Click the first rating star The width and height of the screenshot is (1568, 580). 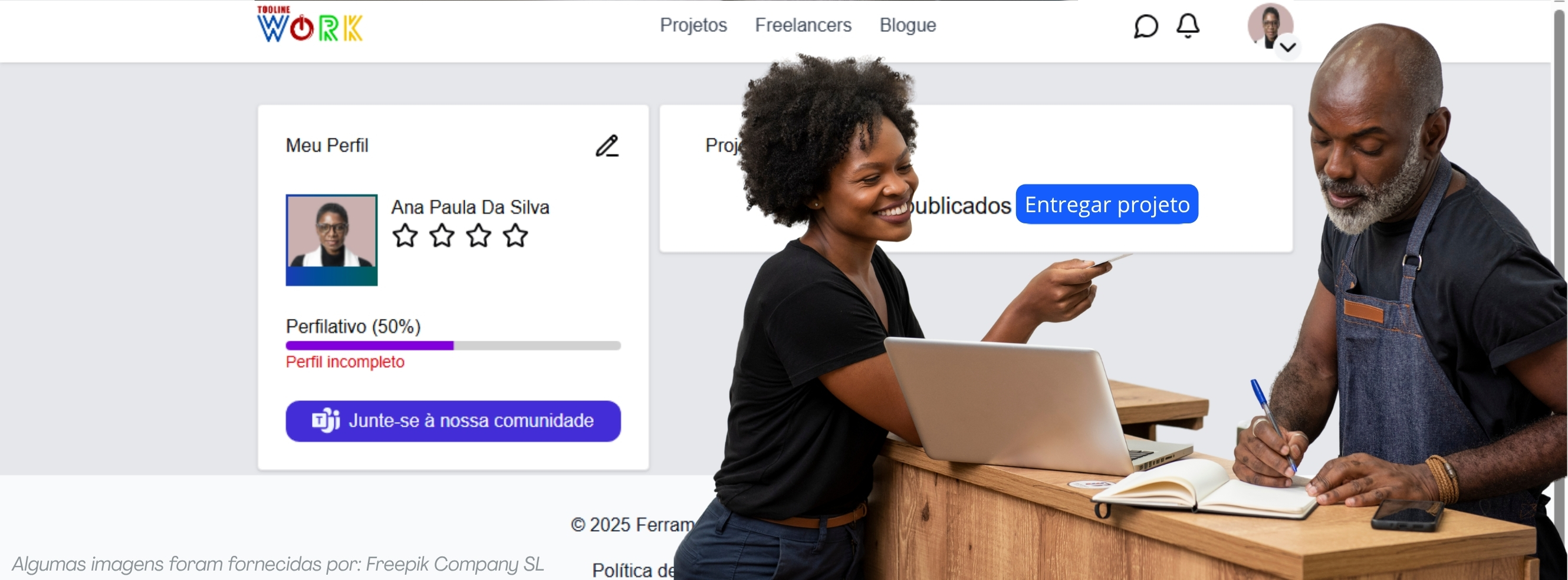pos(405,236)
